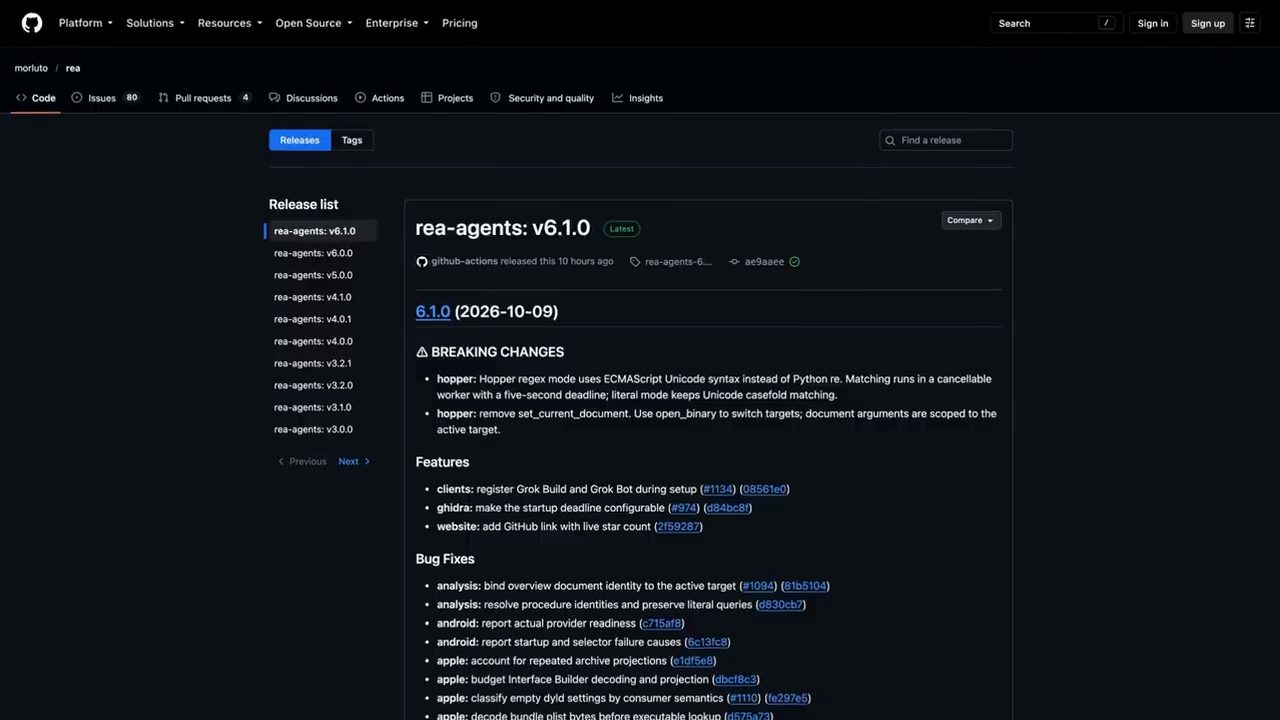Open the appearance settings icon in header
The image size is (1280, 720).
1250,23
